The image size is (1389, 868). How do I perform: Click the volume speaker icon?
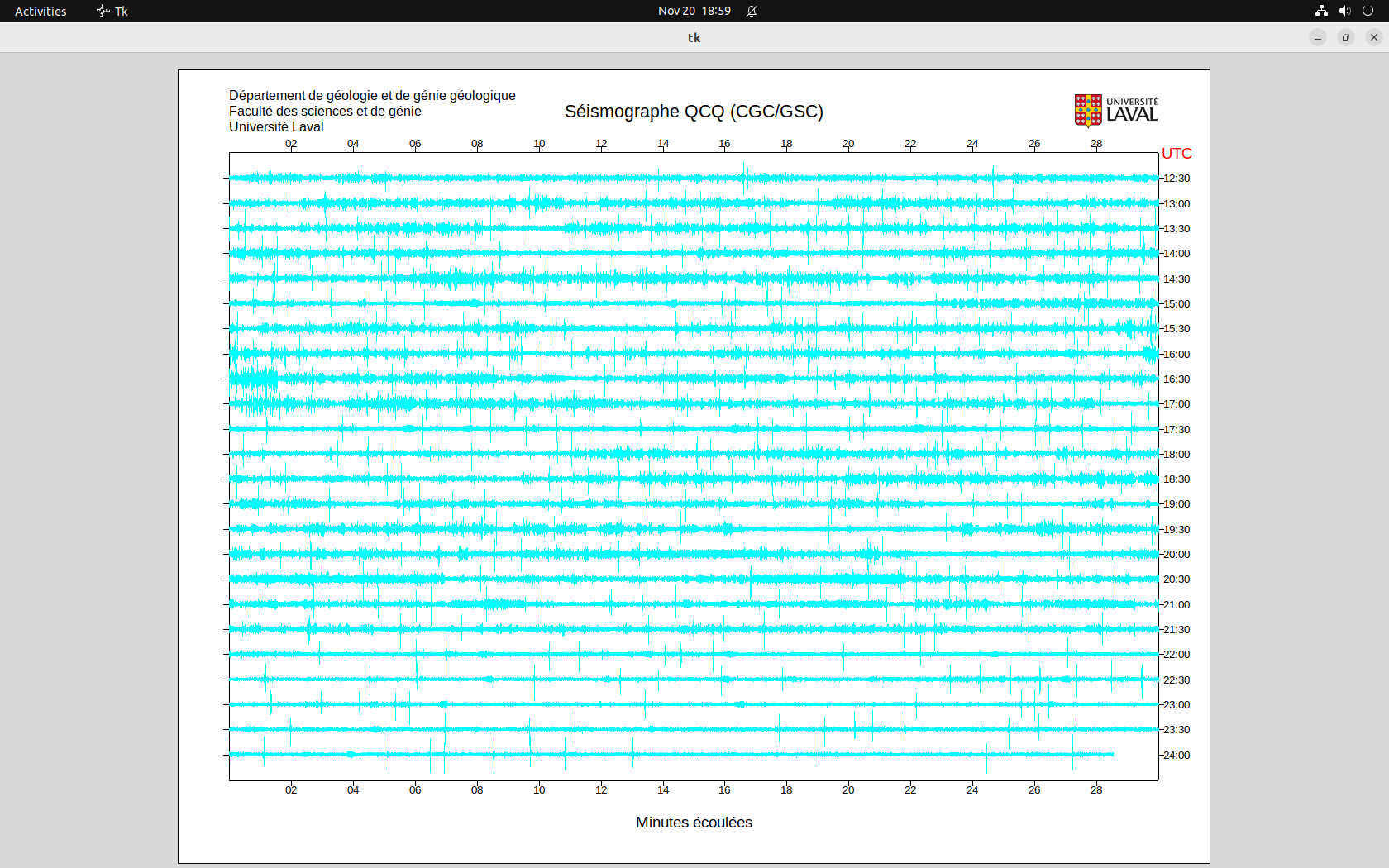click(x=1344, y=11)
